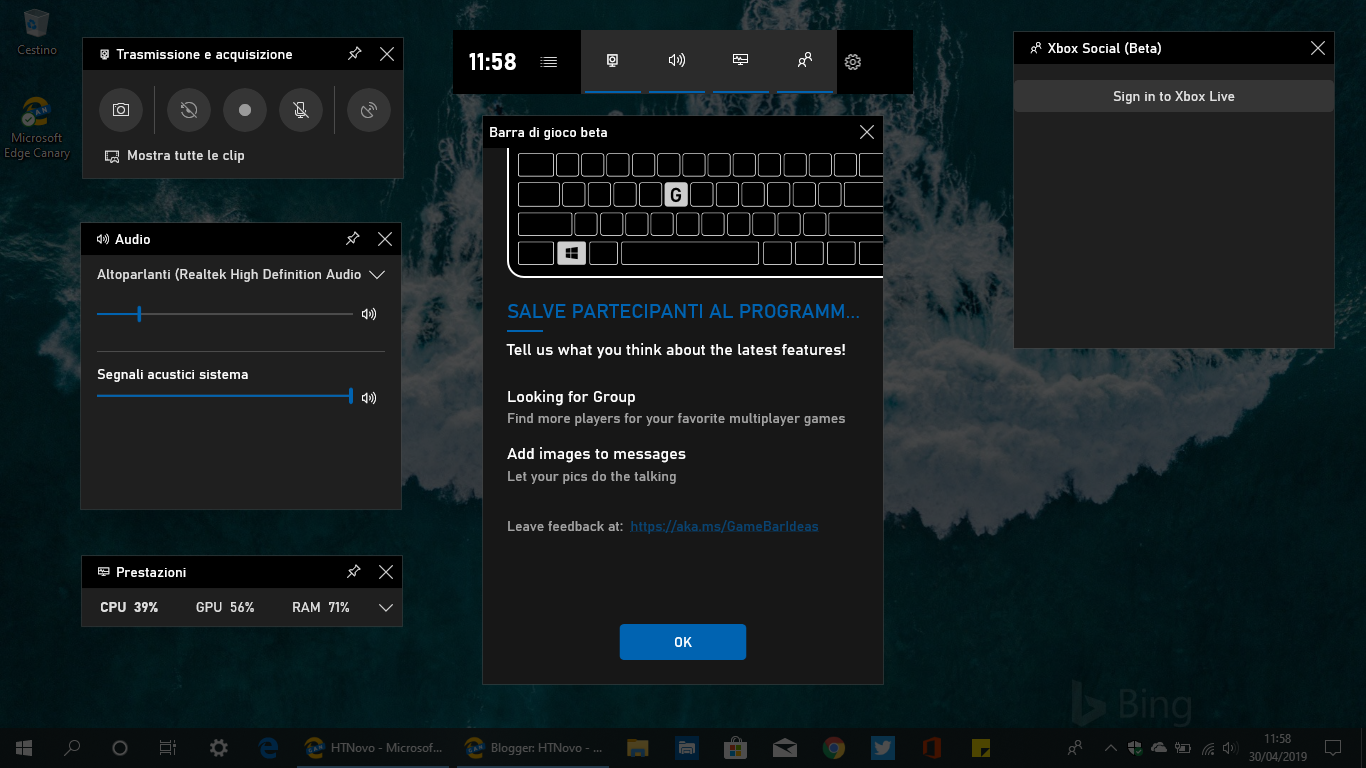The height and width of the screenshot is (768, 1366).
Task: Click the Add images to messages heading
Action: pos(596,454)
